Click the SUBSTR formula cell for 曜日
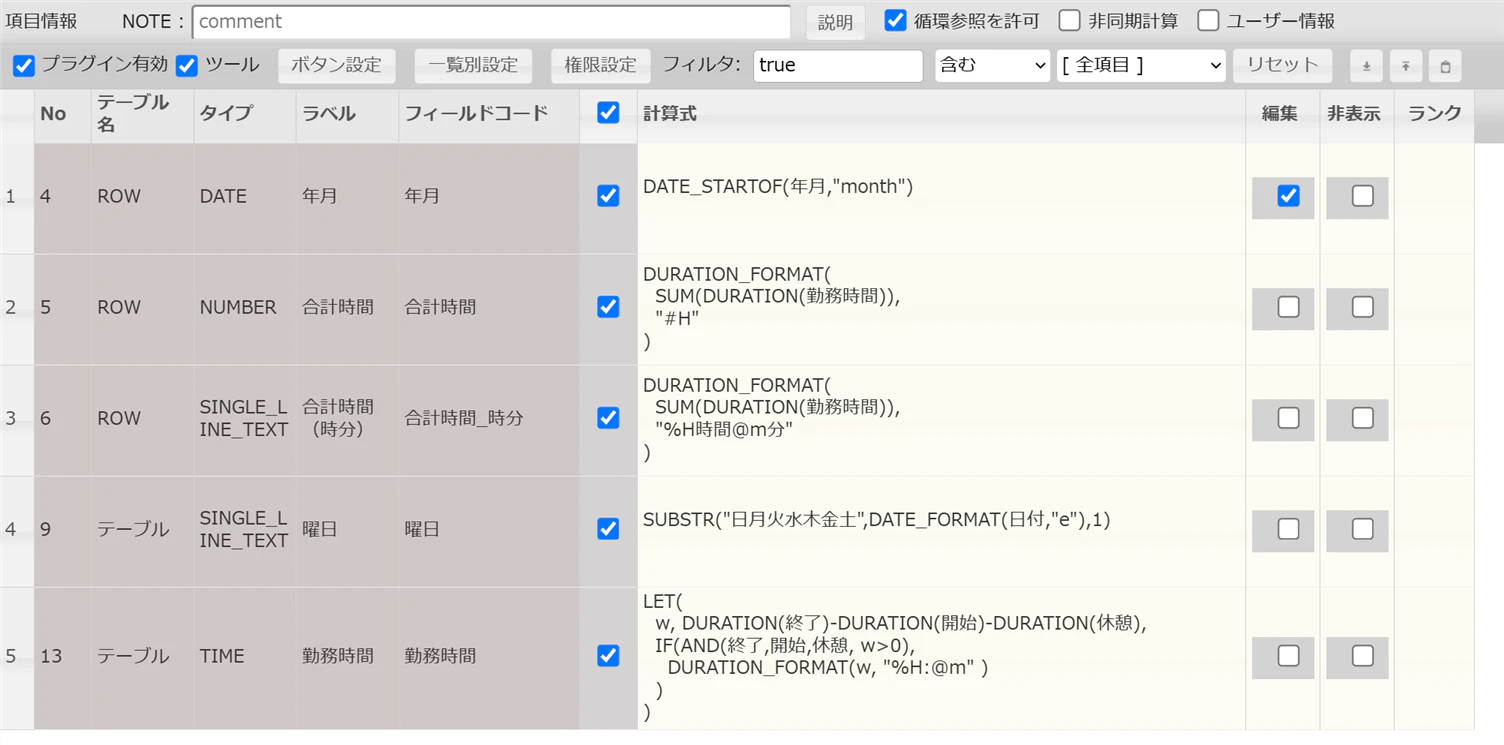The height and width of the screenshot is (745, 1504). (941, 531)
